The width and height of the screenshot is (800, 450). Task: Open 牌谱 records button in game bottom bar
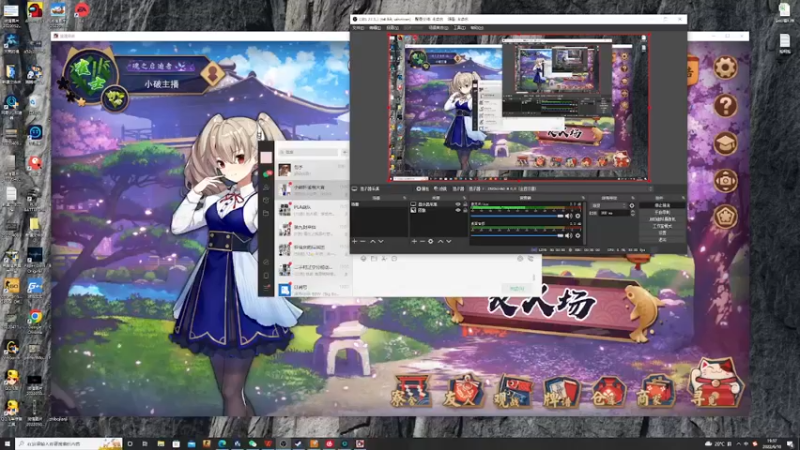(560, 392)
